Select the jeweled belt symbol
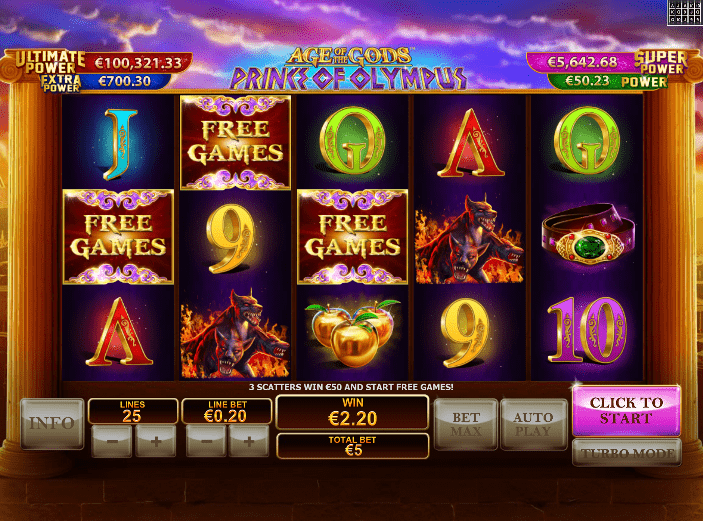703x521 pixels. [x=587, y=236]
